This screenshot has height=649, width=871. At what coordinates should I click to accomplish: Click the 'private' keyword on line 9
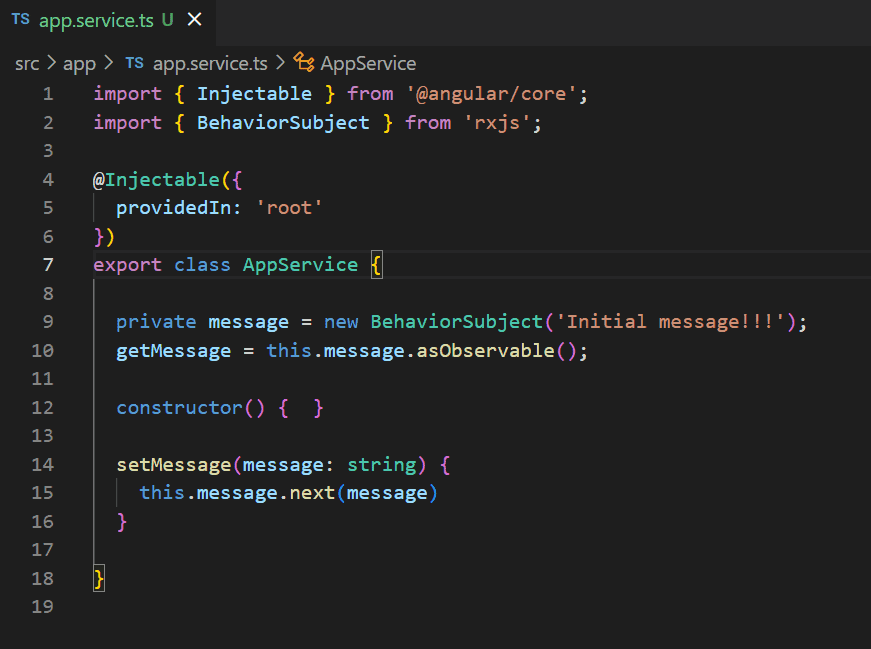[x=156, y=322]
